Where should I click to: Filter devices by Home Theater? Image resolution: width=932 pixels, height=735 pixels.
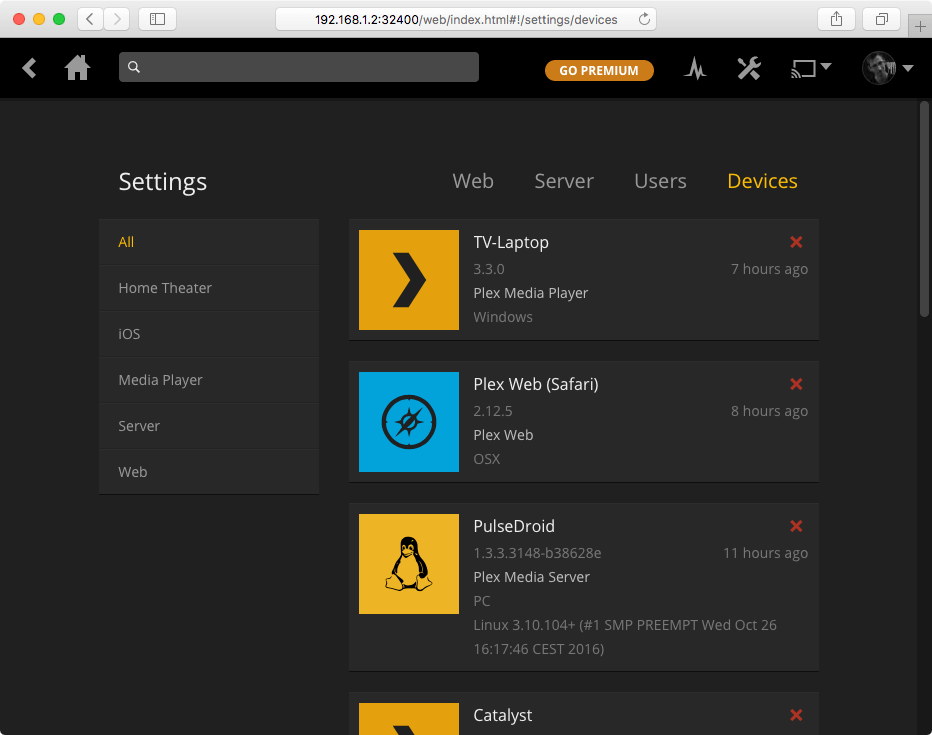coord(209,288)
